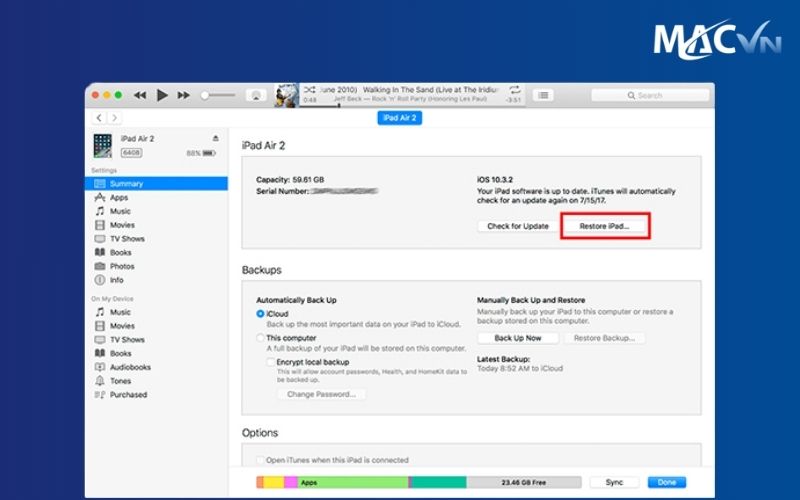Eject the iPad Air 2 device
The image size is (800, 500).
[x=215, y=138]
